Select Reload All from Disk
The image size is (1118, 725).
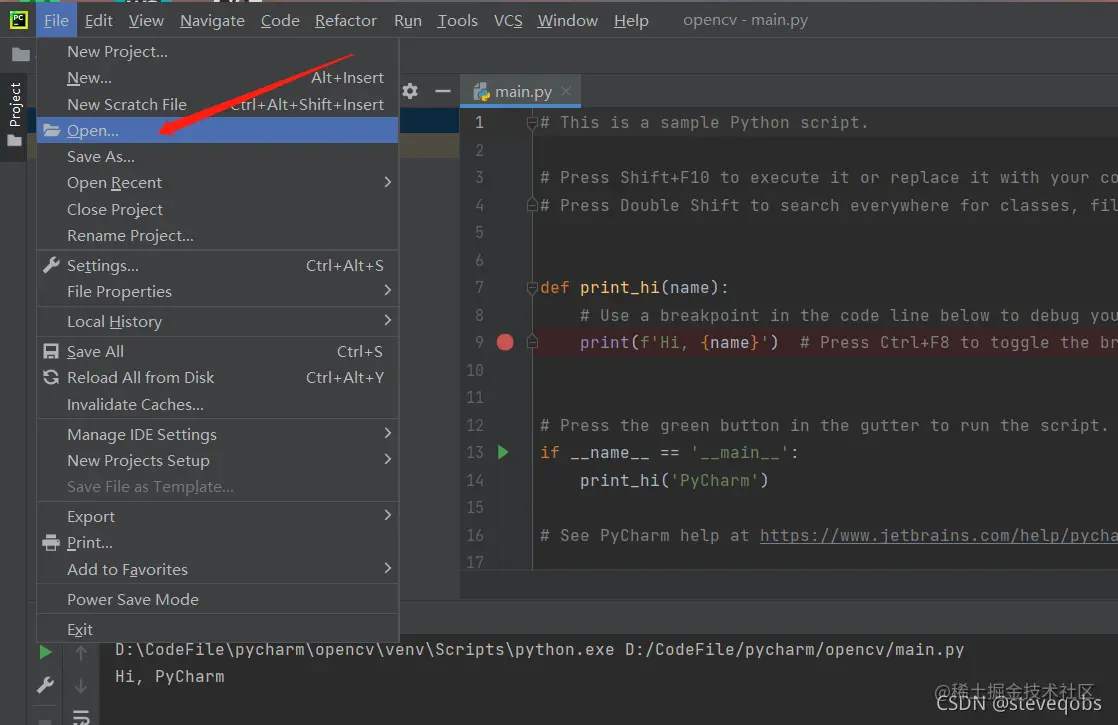pyautogui.click(x=217, y=377)
